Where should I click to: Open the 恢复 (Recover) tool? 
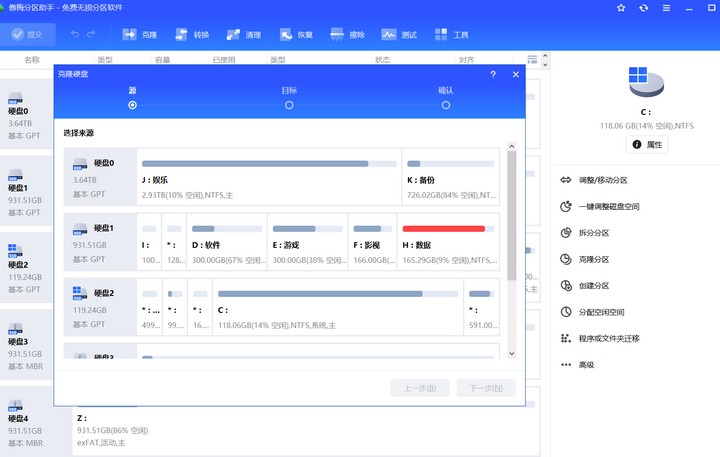[x=295, y=34]
